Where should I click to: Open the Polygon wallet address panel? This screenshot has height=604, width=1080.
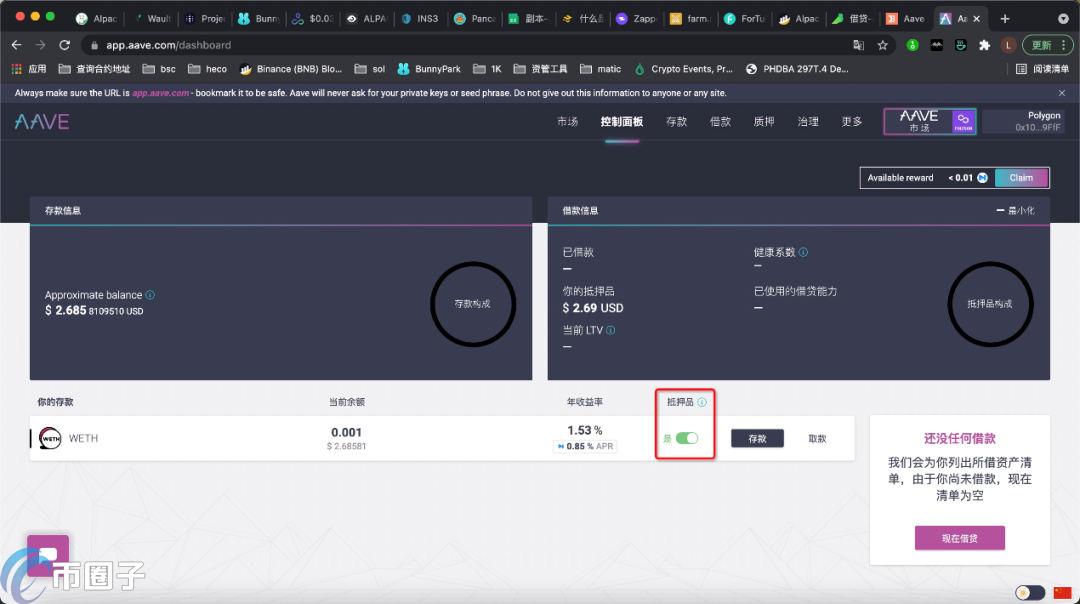tap(1024, 121)
